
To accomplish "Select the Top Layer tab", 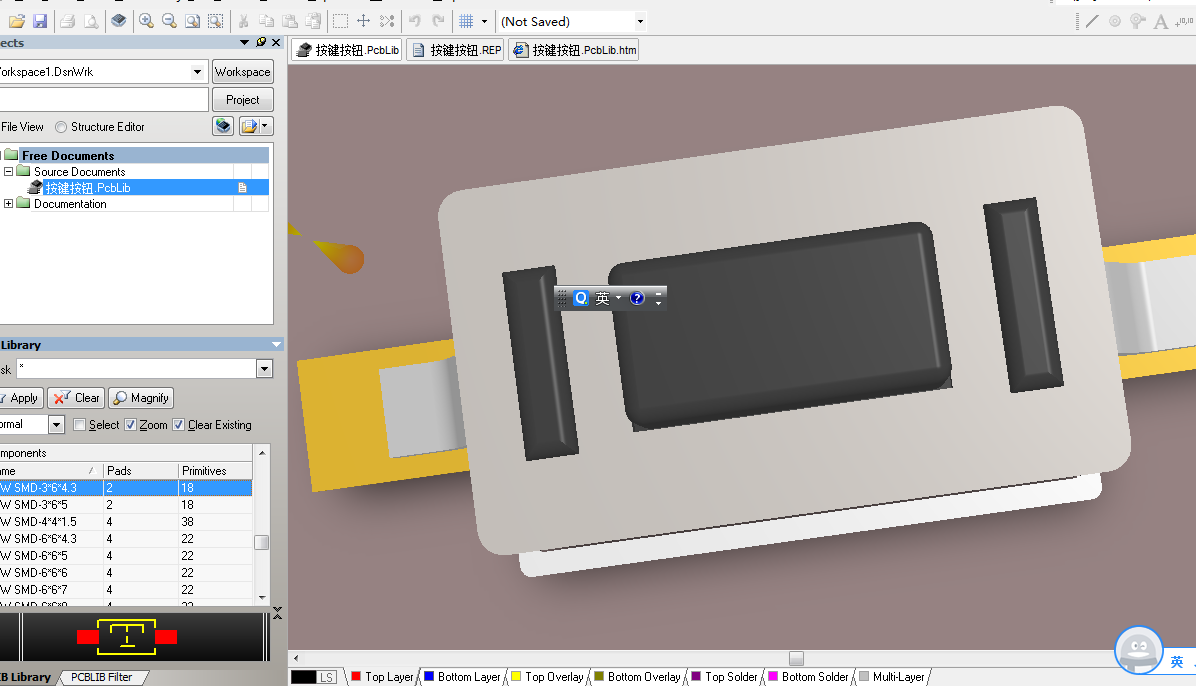I will coord(382,677).
